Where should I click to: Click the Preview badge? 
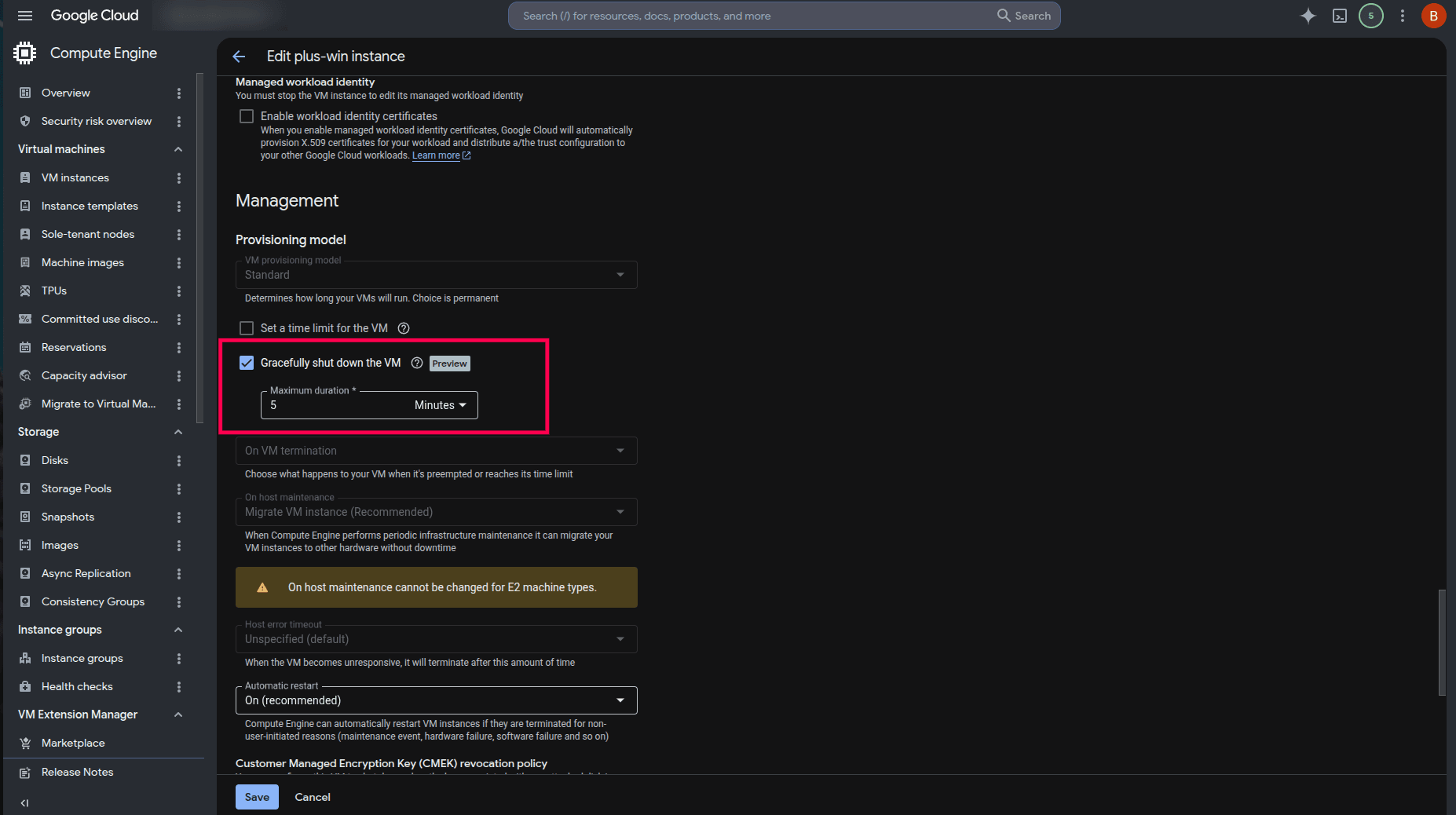tap(449, 364)
